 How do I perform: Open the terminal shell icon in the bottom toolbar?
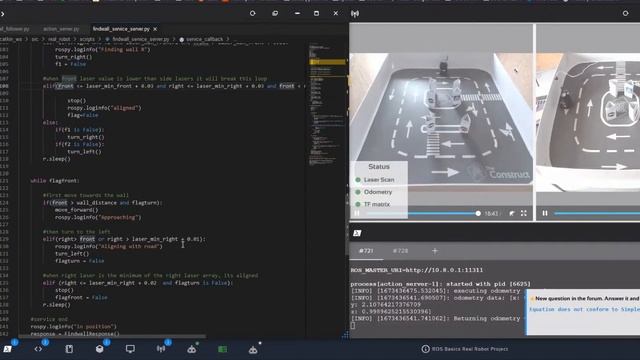click(x=7, y=349)
